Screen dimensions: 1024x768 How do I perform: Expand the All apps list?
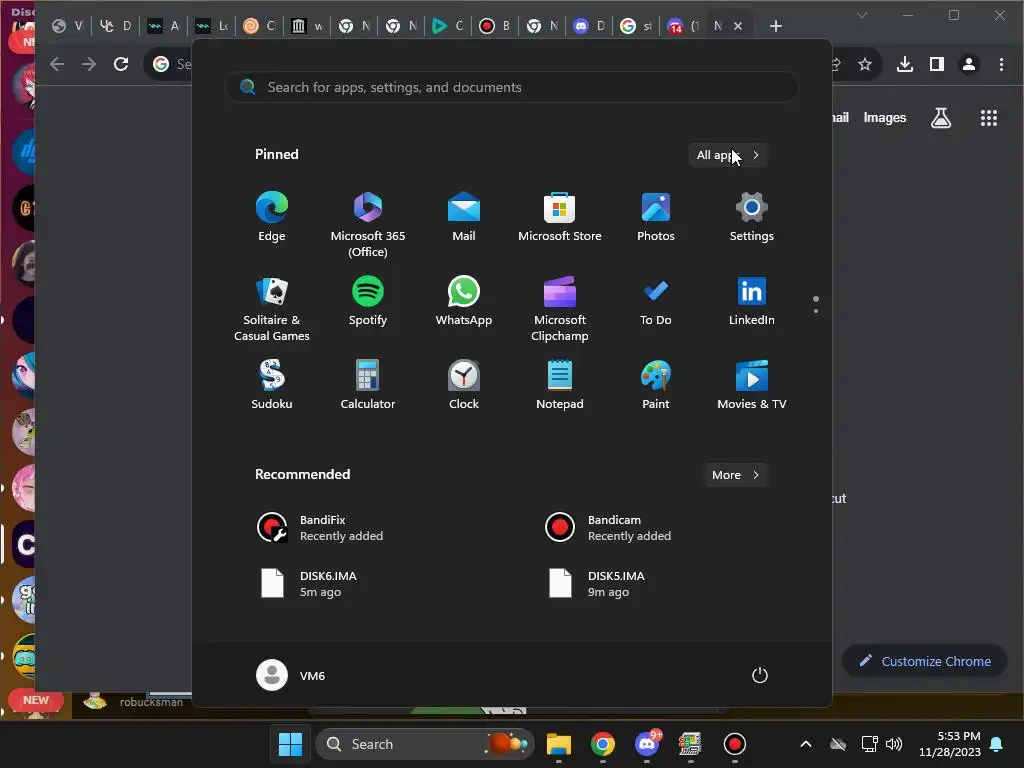[x=728, y=155]
